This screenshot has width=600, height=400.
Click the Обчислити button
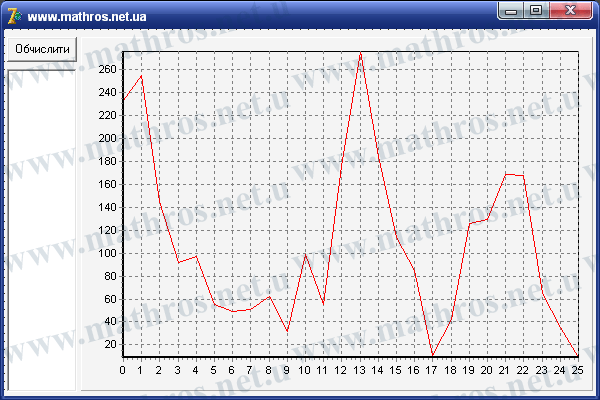(42, 49)
